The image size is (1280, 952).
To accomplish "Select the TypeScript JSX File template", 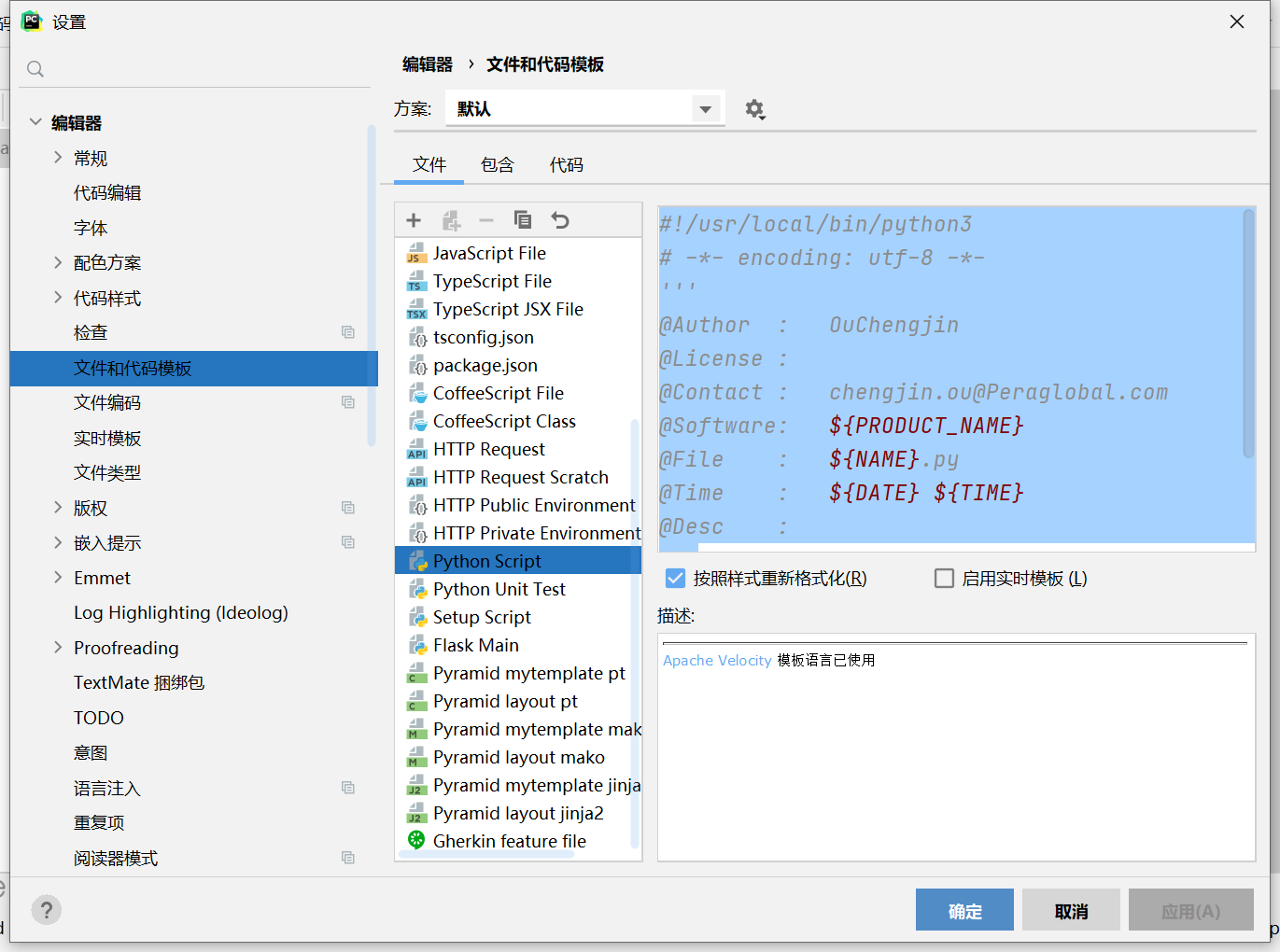I will pos(518,309).
